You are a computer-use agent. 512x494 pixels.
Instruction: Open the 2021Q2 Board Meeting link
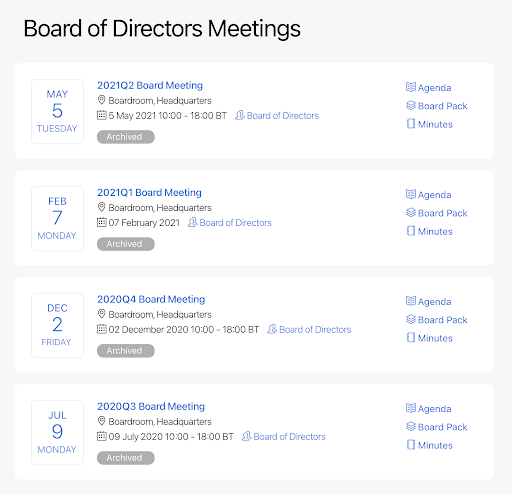click(x=150, y=85)
